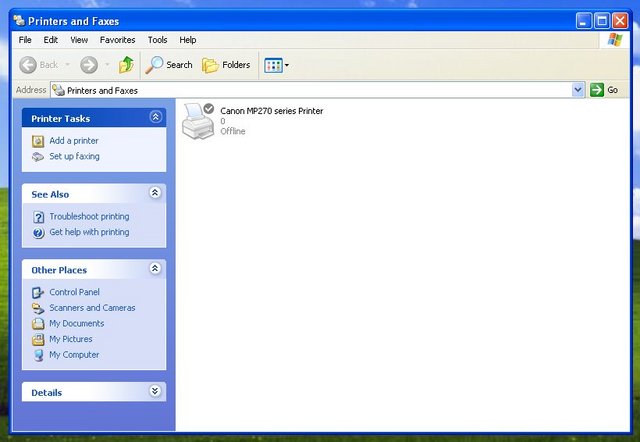Click the green Go arrow button
640x442 pixels.
[x=597, y=90]
